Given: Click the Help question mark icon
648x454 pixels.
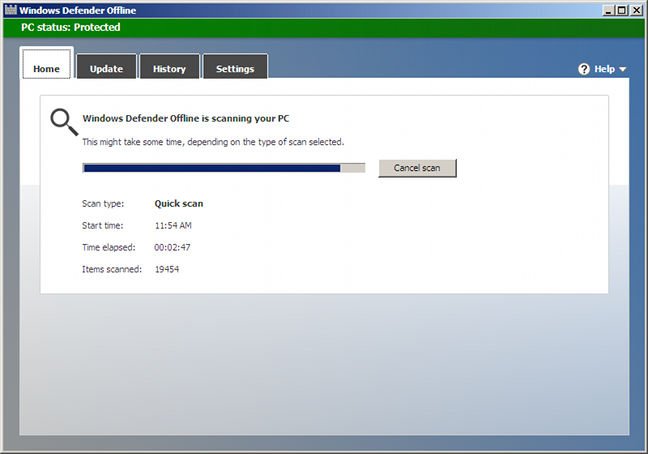Looking at the screenshot, I should 584,69.
